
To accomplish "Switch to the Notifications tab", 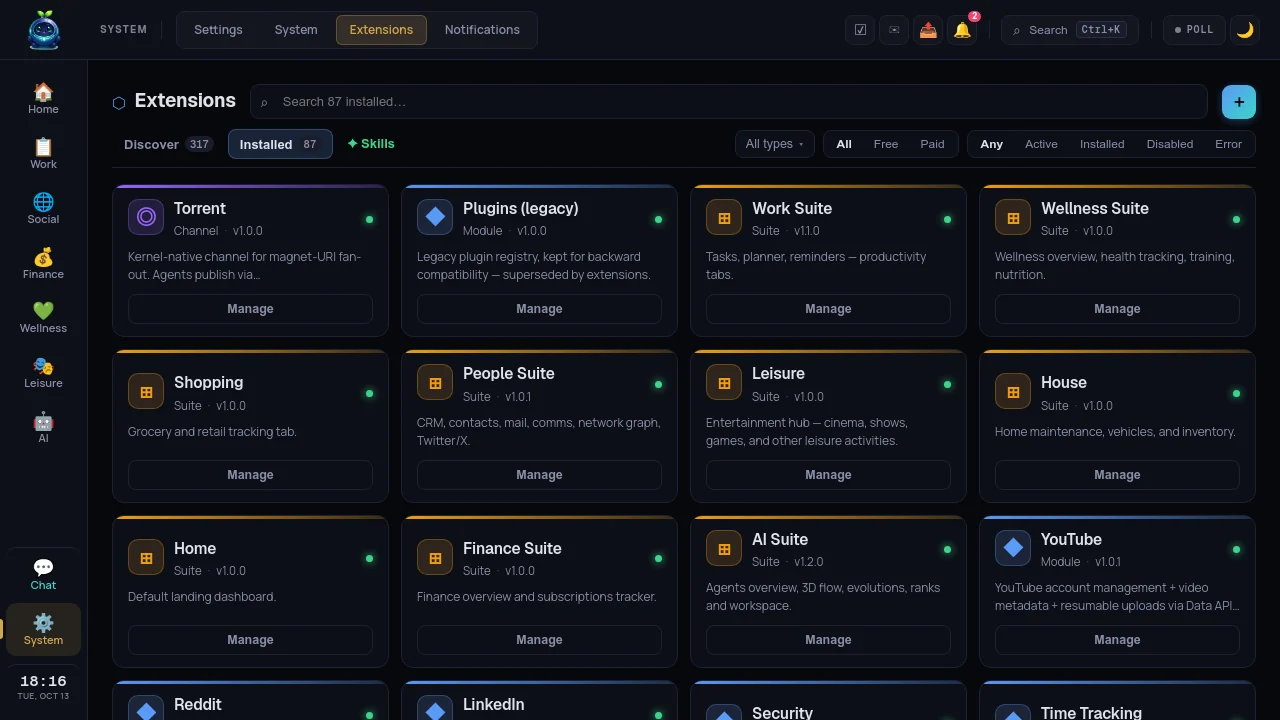I will [x=482, y=30].
